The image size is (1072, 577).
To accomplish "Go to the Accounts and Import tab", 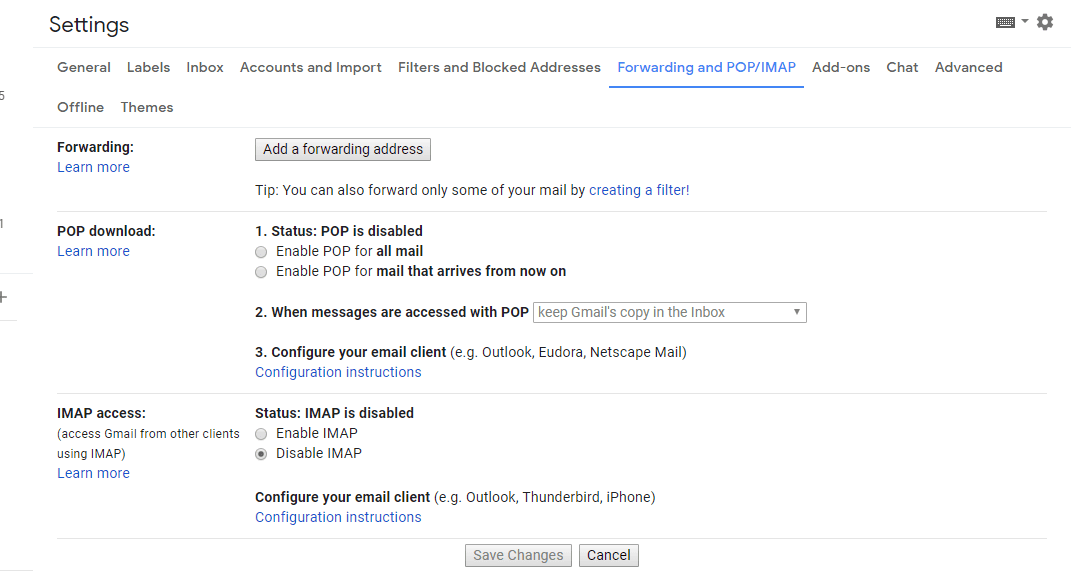I will (x=310, y=68).
